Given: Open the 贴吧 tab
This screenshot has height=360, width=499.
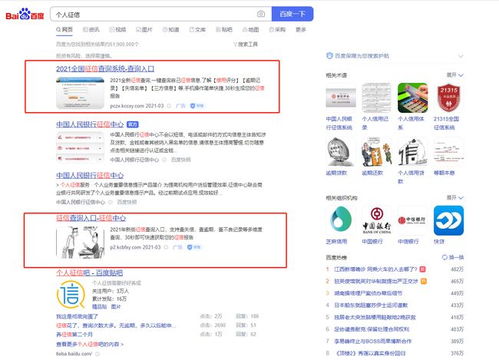Looking at the screenshot, I should point(224,30).
